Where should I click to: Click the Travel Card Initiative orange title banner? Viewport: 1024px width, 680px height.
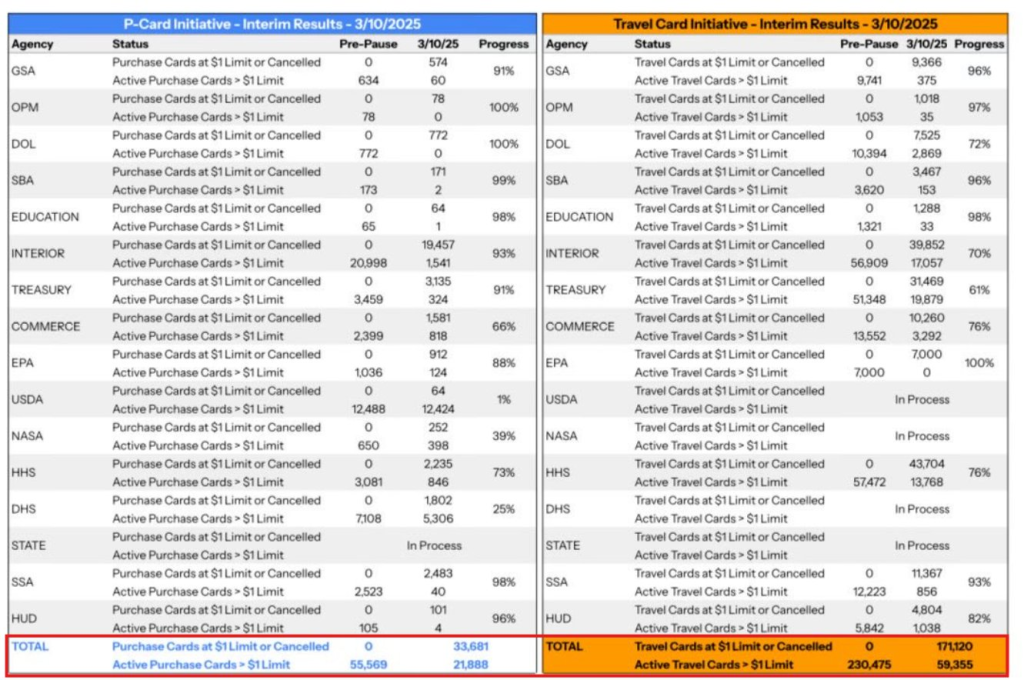777,24
